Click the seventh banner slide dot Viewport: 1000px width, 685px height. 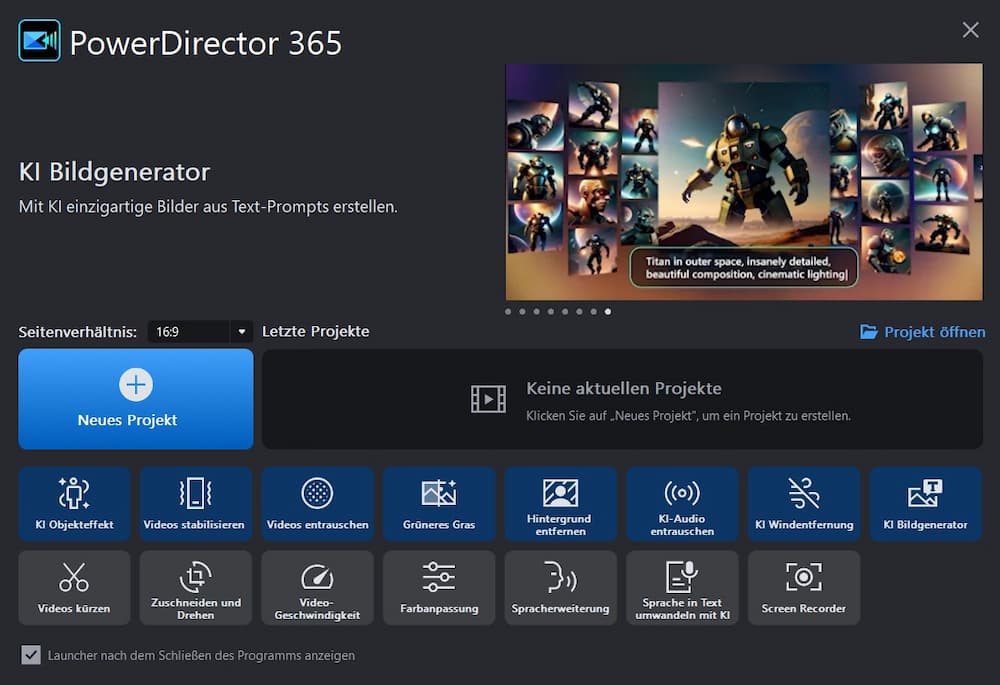594,312
